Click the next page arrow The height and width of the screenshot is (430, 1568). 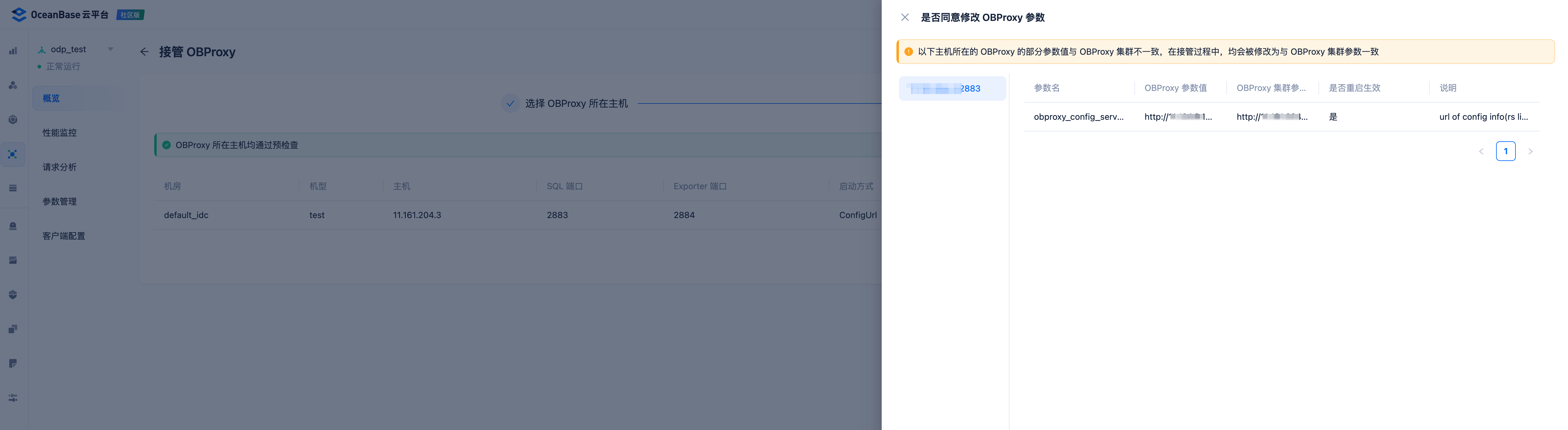click(x=1530, y=151)
